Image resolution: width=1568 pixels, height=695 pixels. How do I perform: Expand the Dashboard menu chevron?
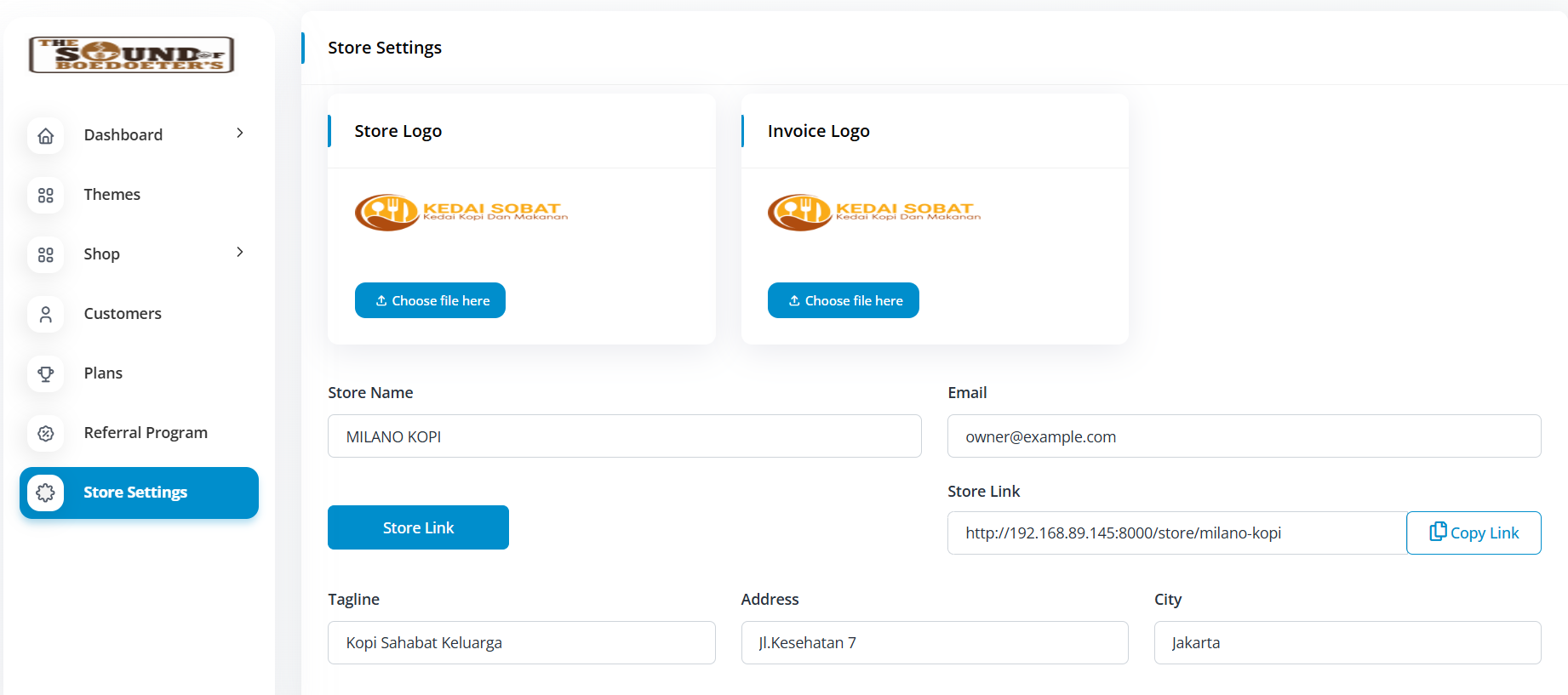(240, 133)
